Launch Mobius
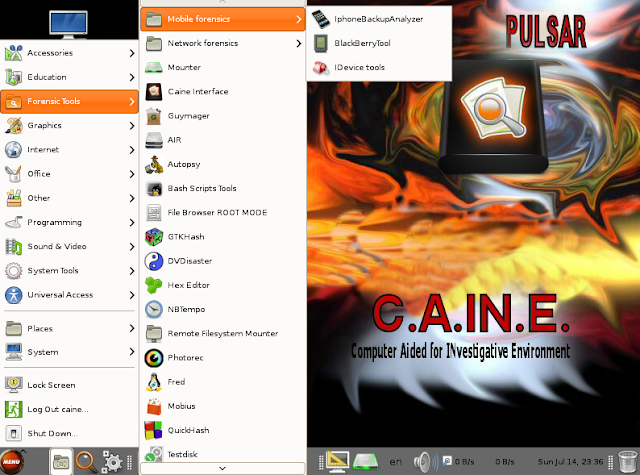 222,406
